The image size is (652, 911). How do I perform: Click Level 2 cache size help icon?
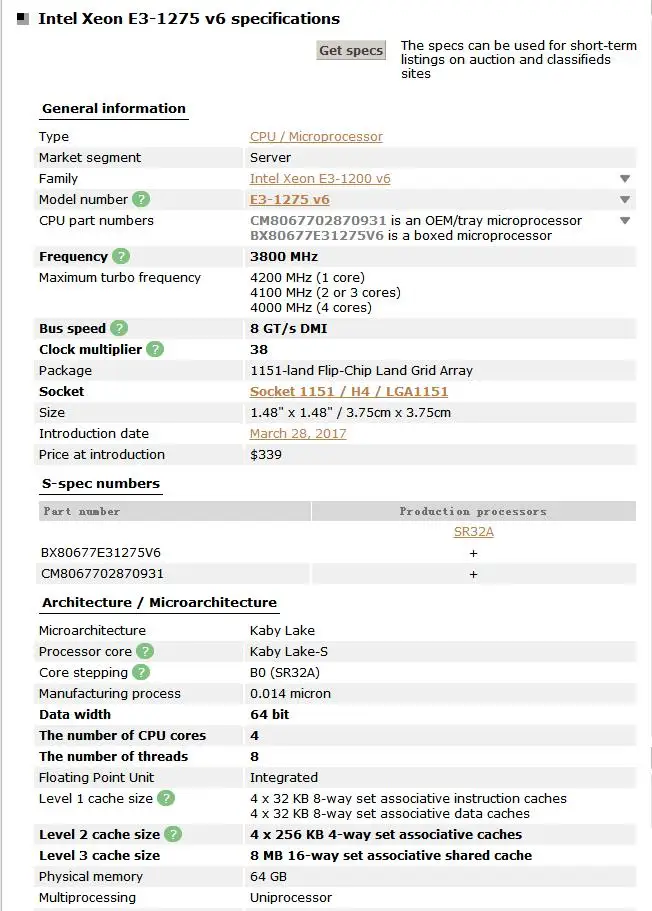[173, 834]
